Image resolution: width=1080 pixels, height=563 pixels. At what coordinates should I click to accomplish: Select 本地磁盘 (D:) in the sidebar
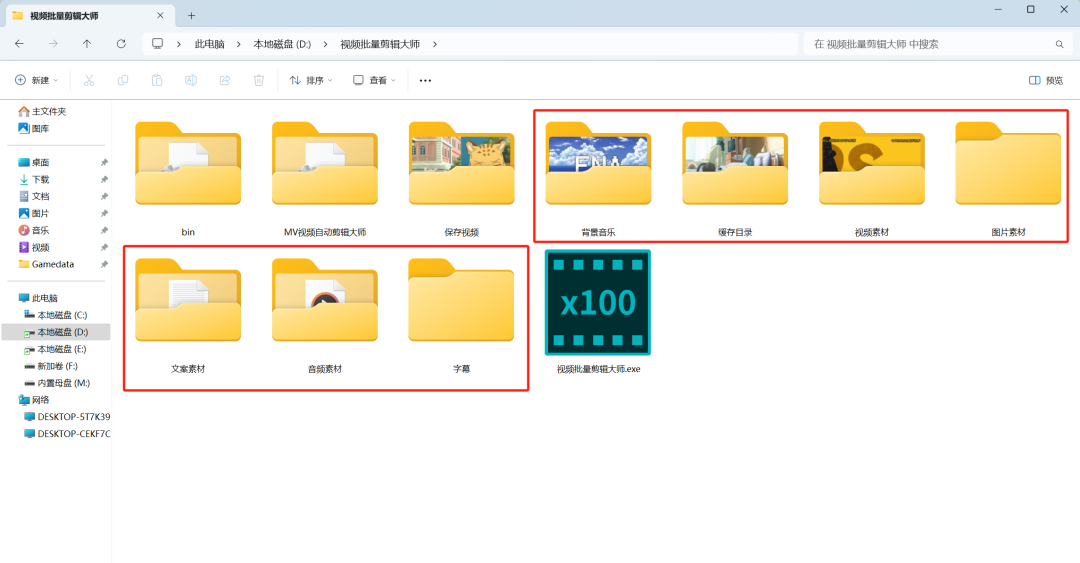click(x=56, y=332)
